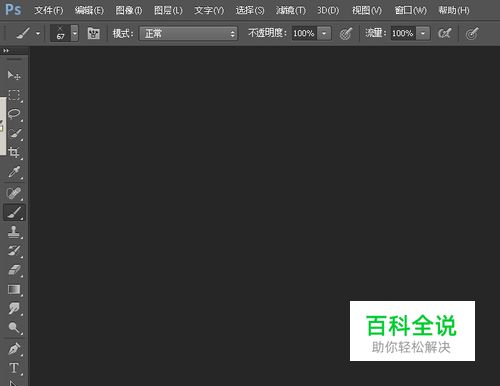500x386 pixels.
Task: Open the 视图(V) menu
Action: pyautogui.click(x=367, y=10)
